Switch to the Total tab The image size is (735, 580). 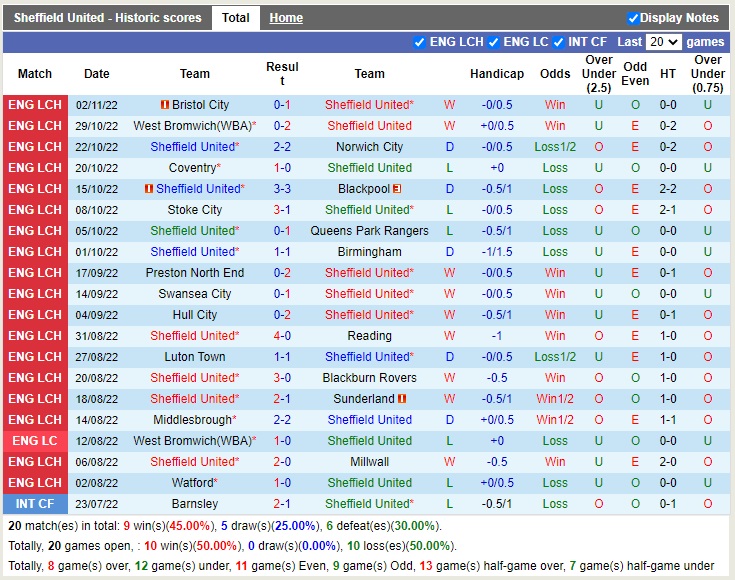(236, 18)
